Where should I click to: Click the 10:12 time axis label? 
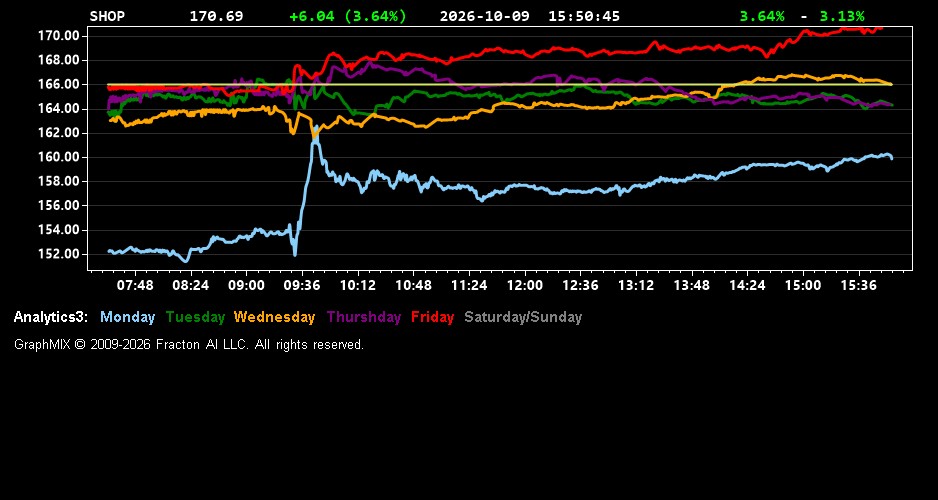click(x=358, y=286)
